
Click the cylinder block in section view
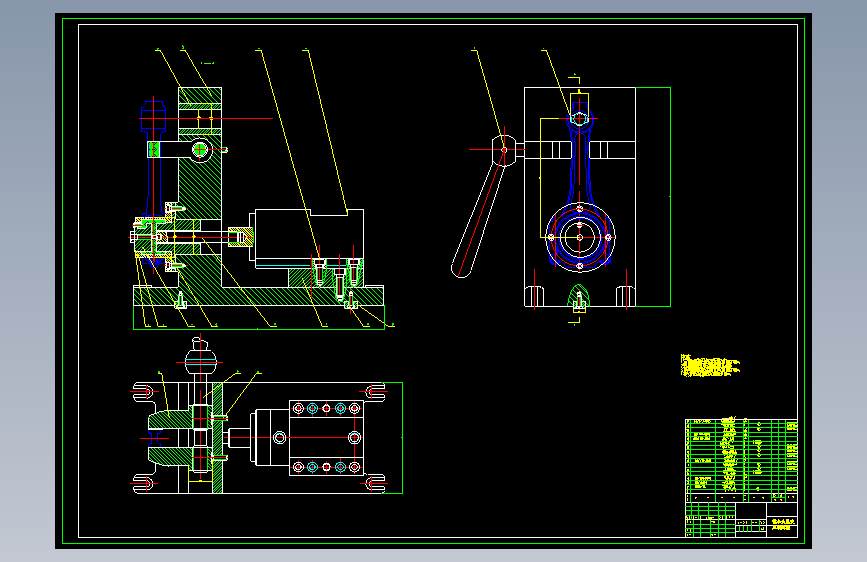click(x=309, y=238)
